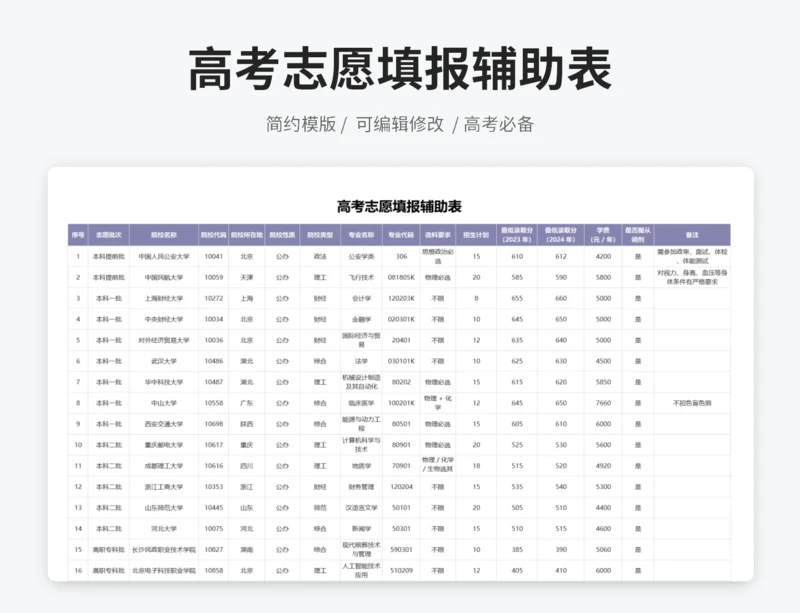Click the '北京电子科技职业学院' cell
Viewport: 800px width, 613px height.
point(164,571)
